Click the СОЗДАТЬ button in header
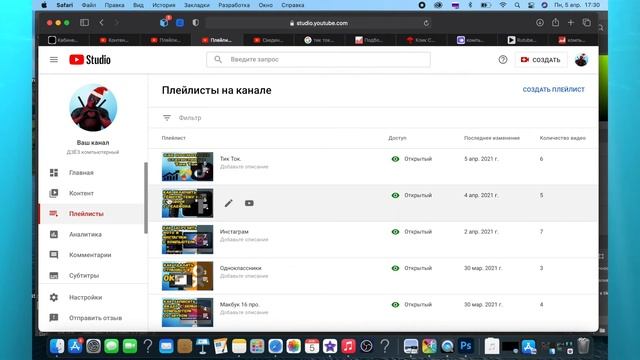The width and height of the screenshot is (640, 360). click(x=541, y=60)
